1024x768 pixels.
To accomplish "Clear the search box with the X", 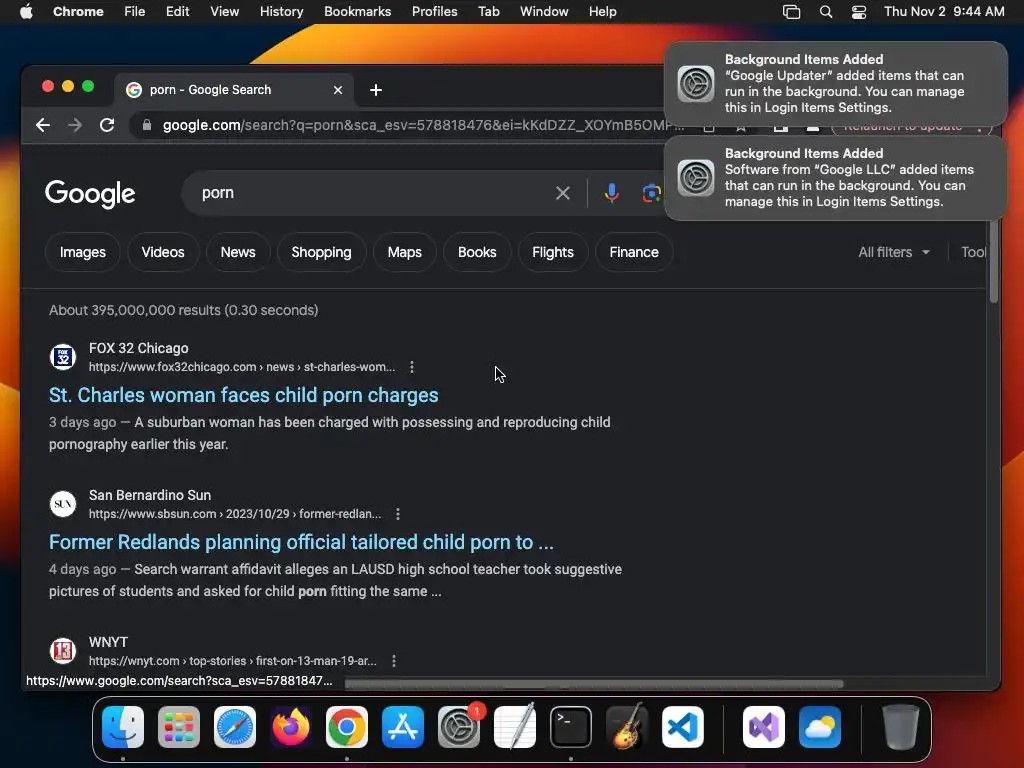I will point(563,193).
